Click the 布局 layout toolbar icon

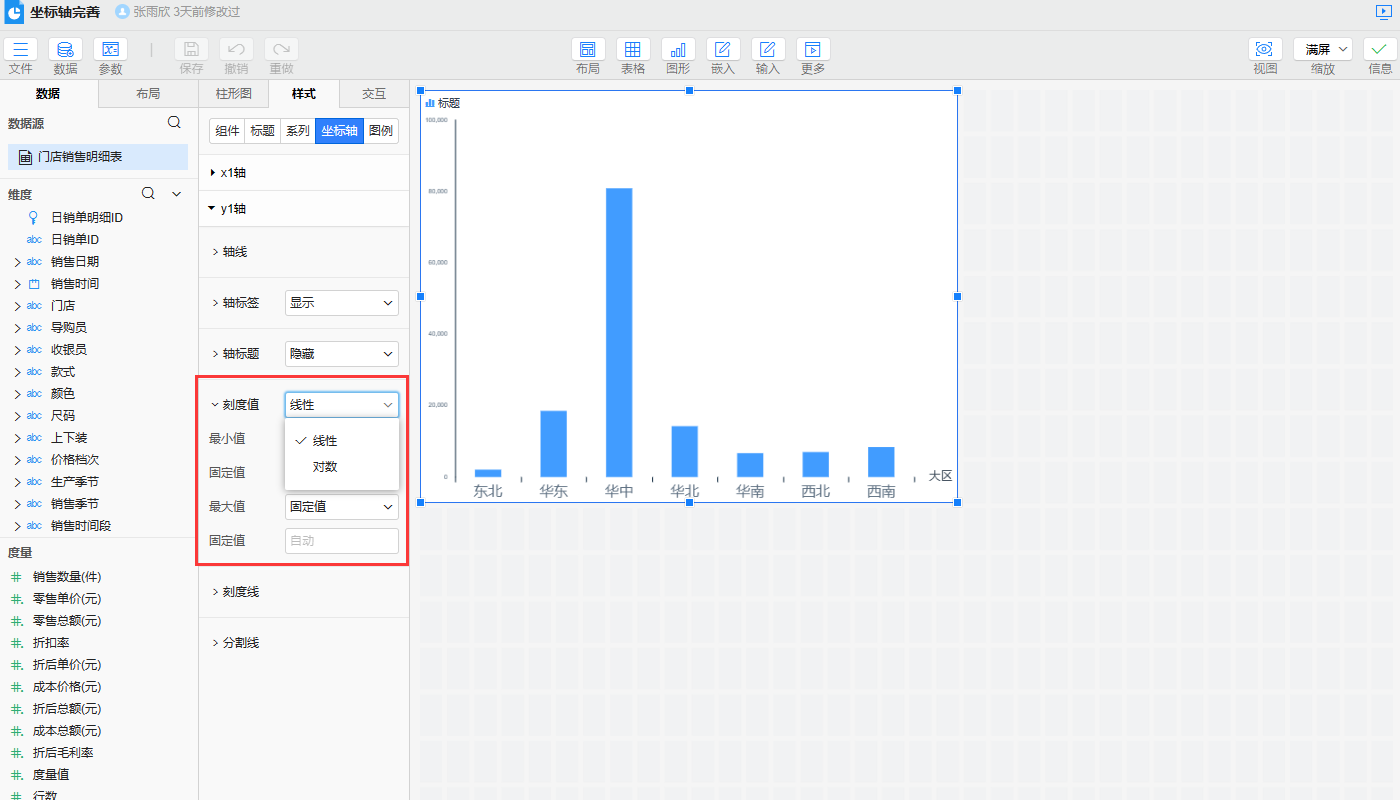pos(587,50)
